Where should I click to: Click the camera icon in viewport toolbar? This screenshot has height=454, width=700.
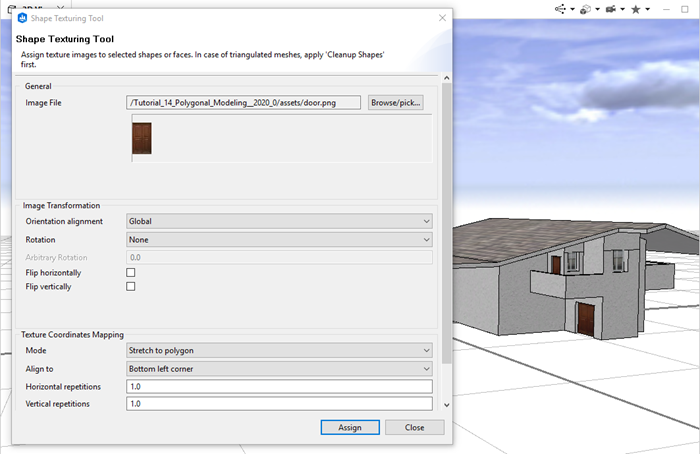point(610,9)
